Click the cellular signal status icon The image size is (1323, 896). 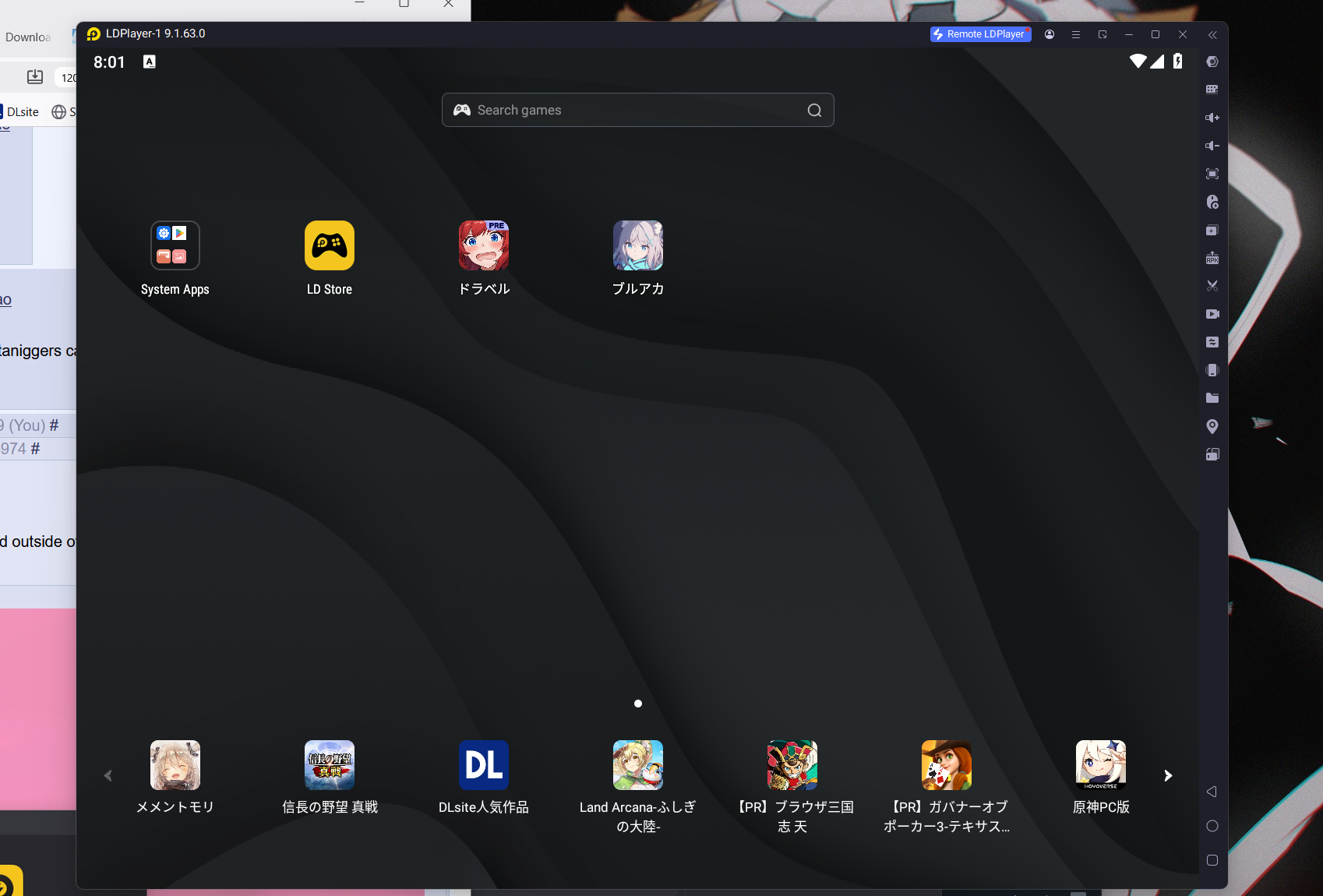click(1157, 61)
